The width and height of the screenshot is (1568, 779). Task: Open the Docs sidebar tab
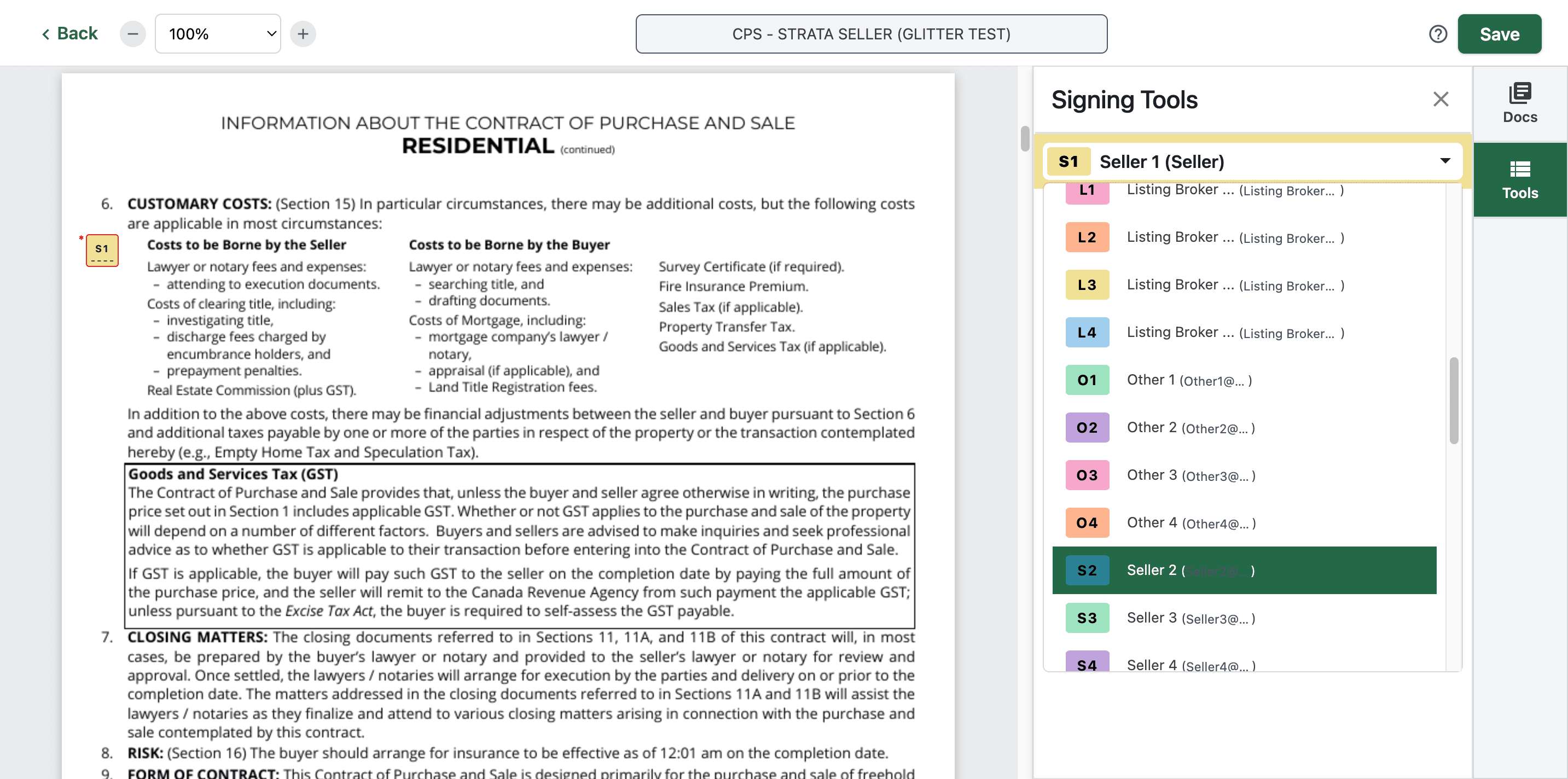tap(1520, 103)
